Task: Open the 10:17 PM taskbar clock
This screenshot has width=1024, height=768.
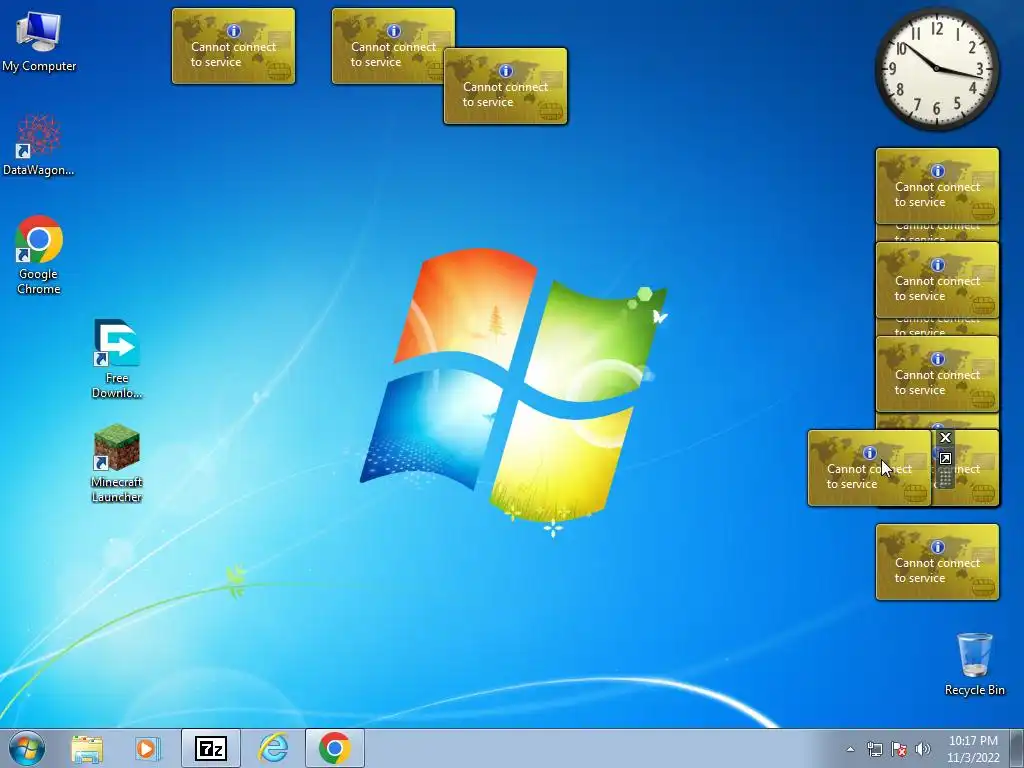Action: pyautogui.click(x=973, y=749)
